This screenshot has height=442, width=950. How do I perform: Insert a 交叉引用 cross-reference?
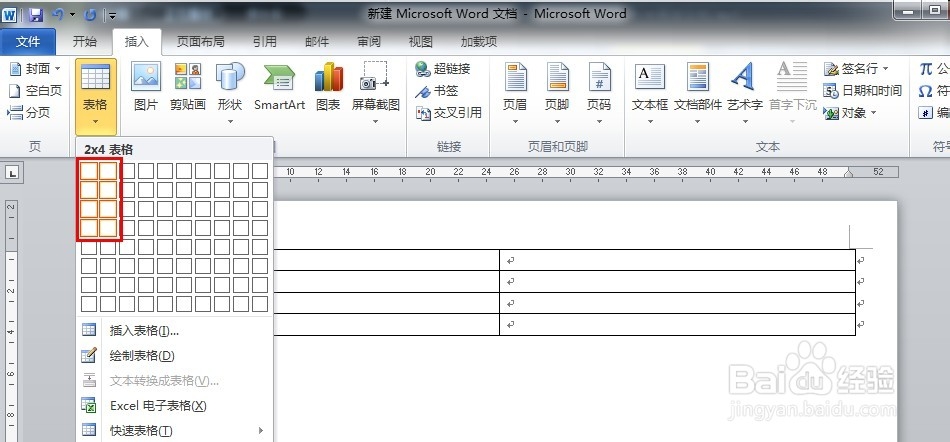coord(449,113)
